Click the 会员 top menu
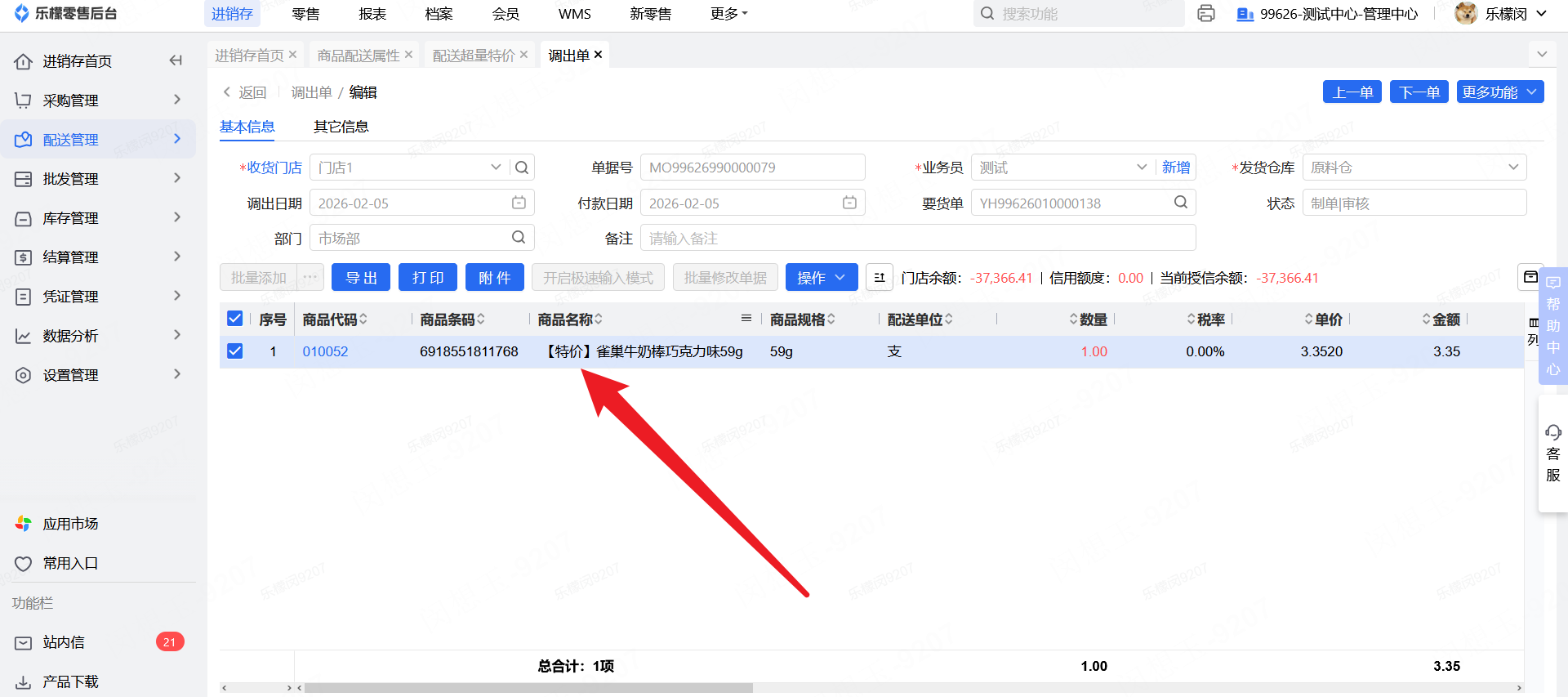 (506, 14)
